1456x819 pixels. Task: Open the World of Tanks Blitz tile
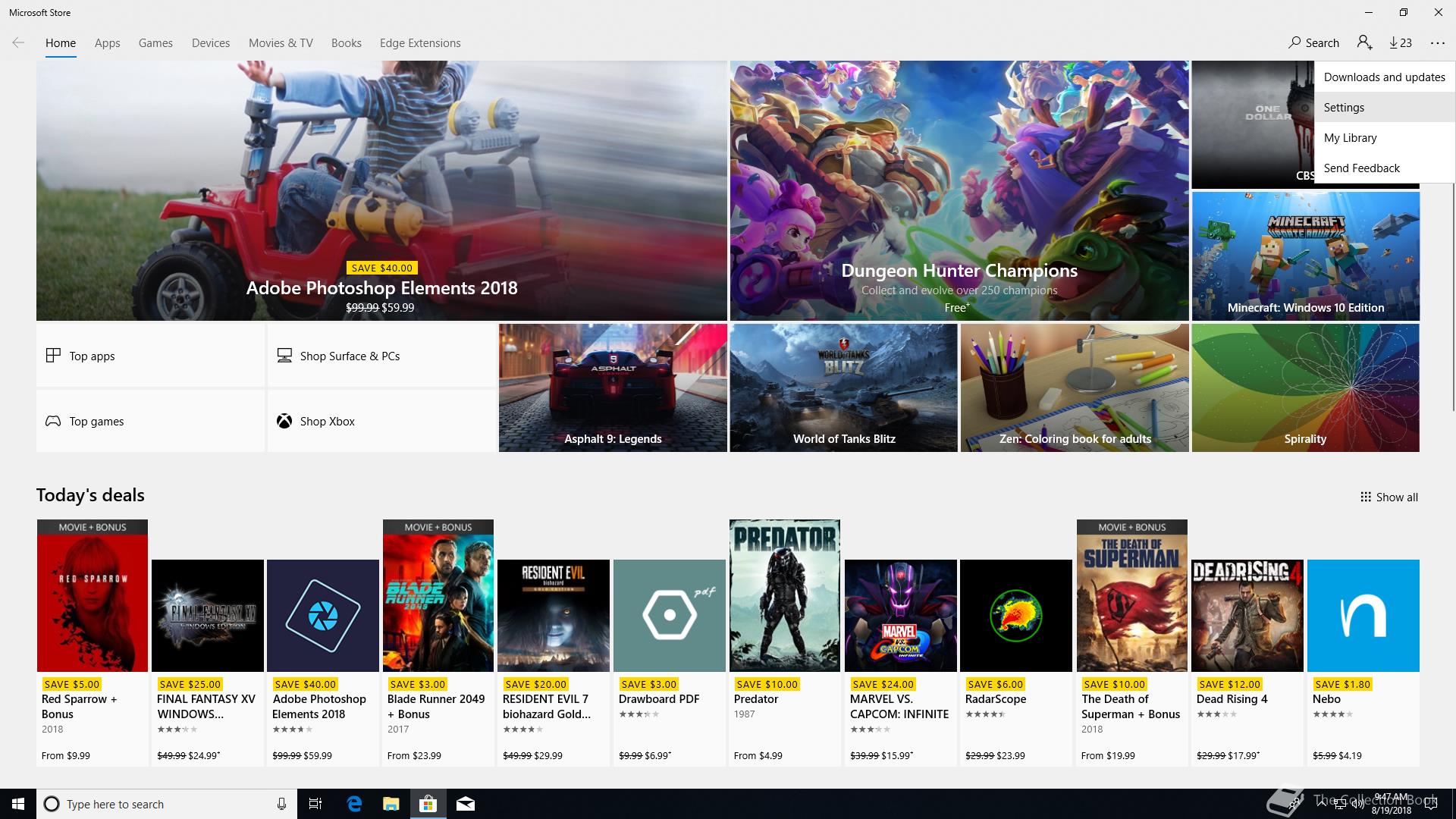tap(843, 388)
